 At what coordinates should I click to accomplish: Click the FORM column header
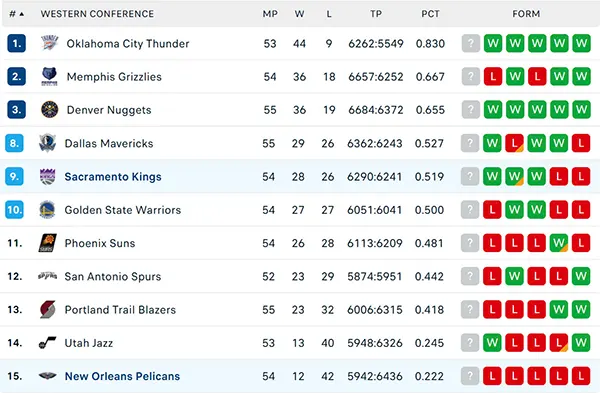pos(526,14)
